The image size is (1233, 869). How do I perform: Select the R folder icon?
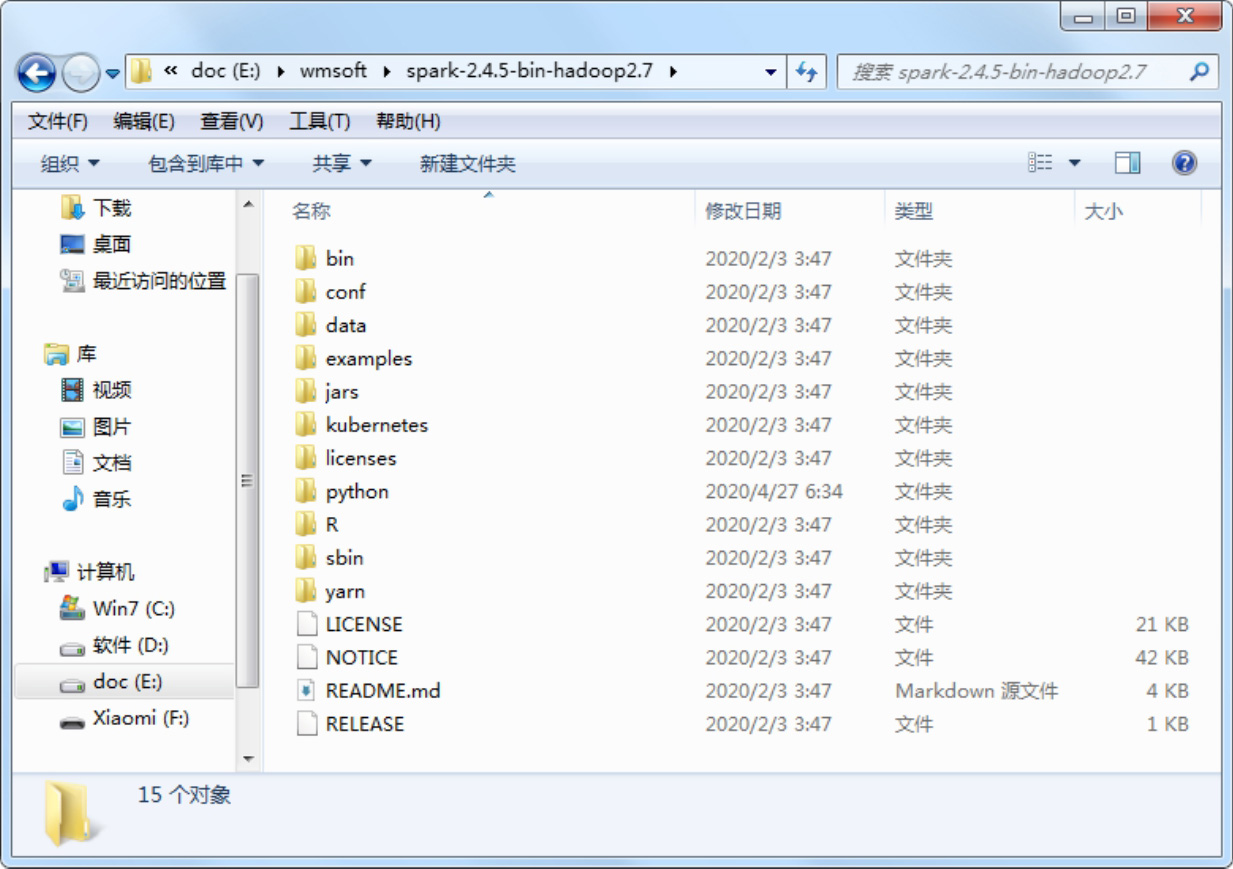[x=306, y=524]
